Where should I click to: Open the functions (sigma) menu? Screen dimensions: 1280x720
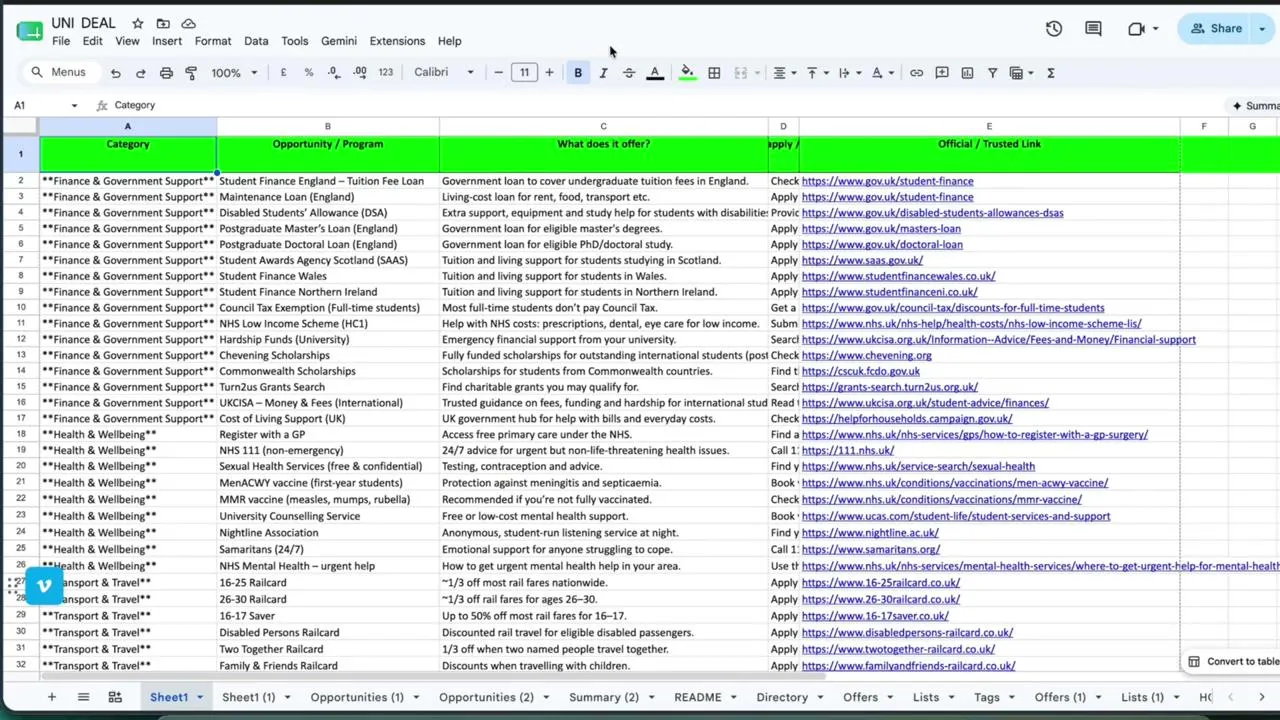[1051, 73]
